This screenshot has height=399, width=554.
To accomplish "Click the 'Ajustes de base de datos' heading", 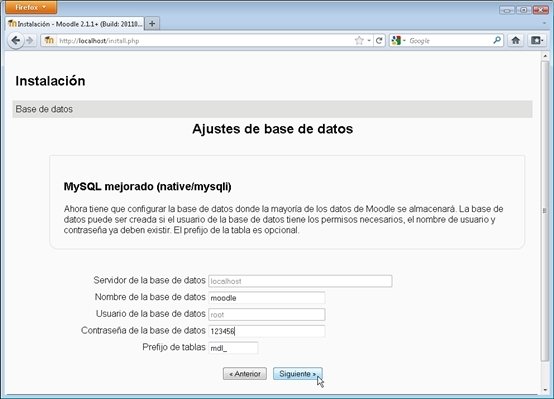I will tap(272, 129).
